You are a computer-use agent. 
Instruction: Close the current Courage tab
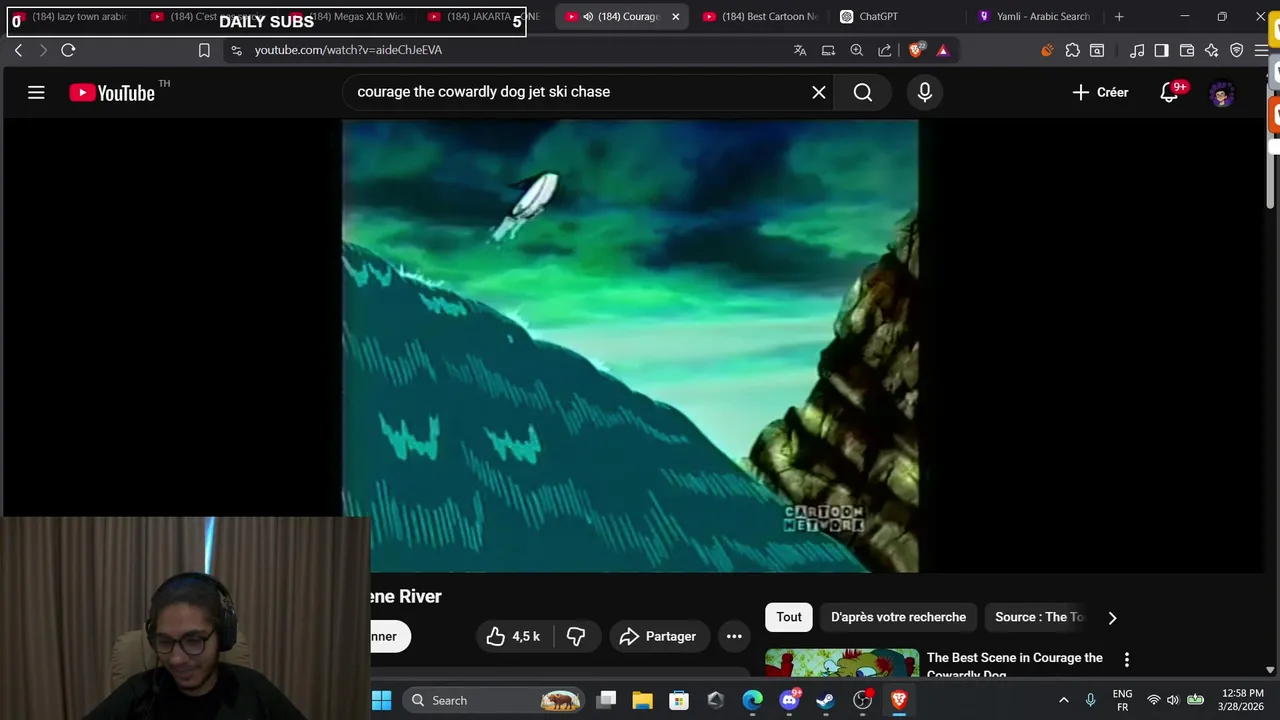(675, 16)
